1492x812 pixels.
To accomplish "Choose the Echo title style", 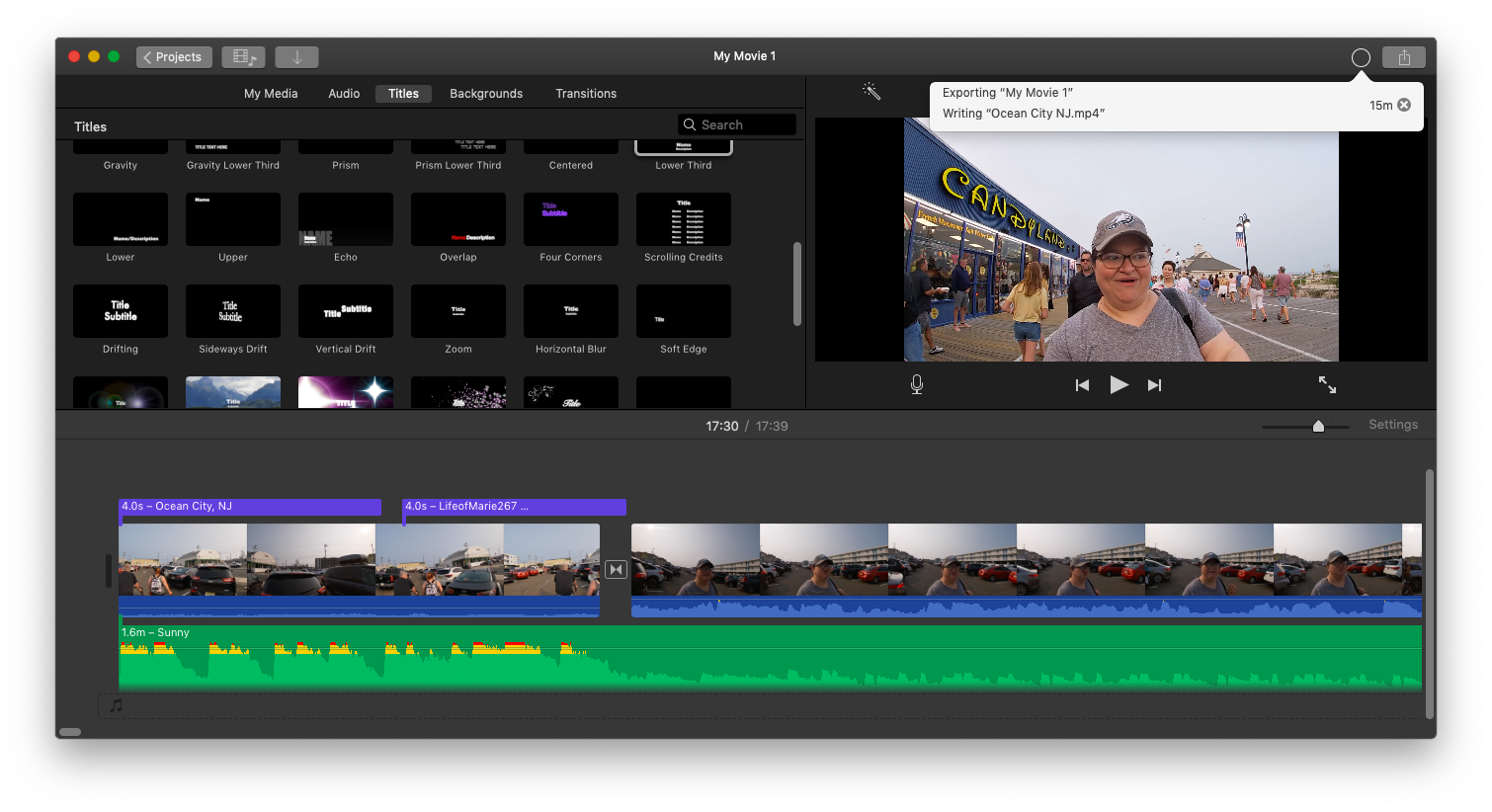I will 346,219.
